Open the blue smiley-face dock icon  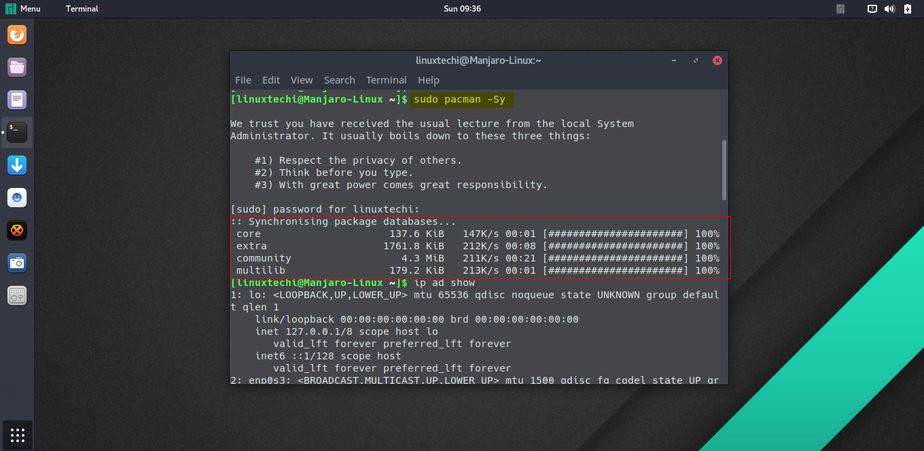17,197
